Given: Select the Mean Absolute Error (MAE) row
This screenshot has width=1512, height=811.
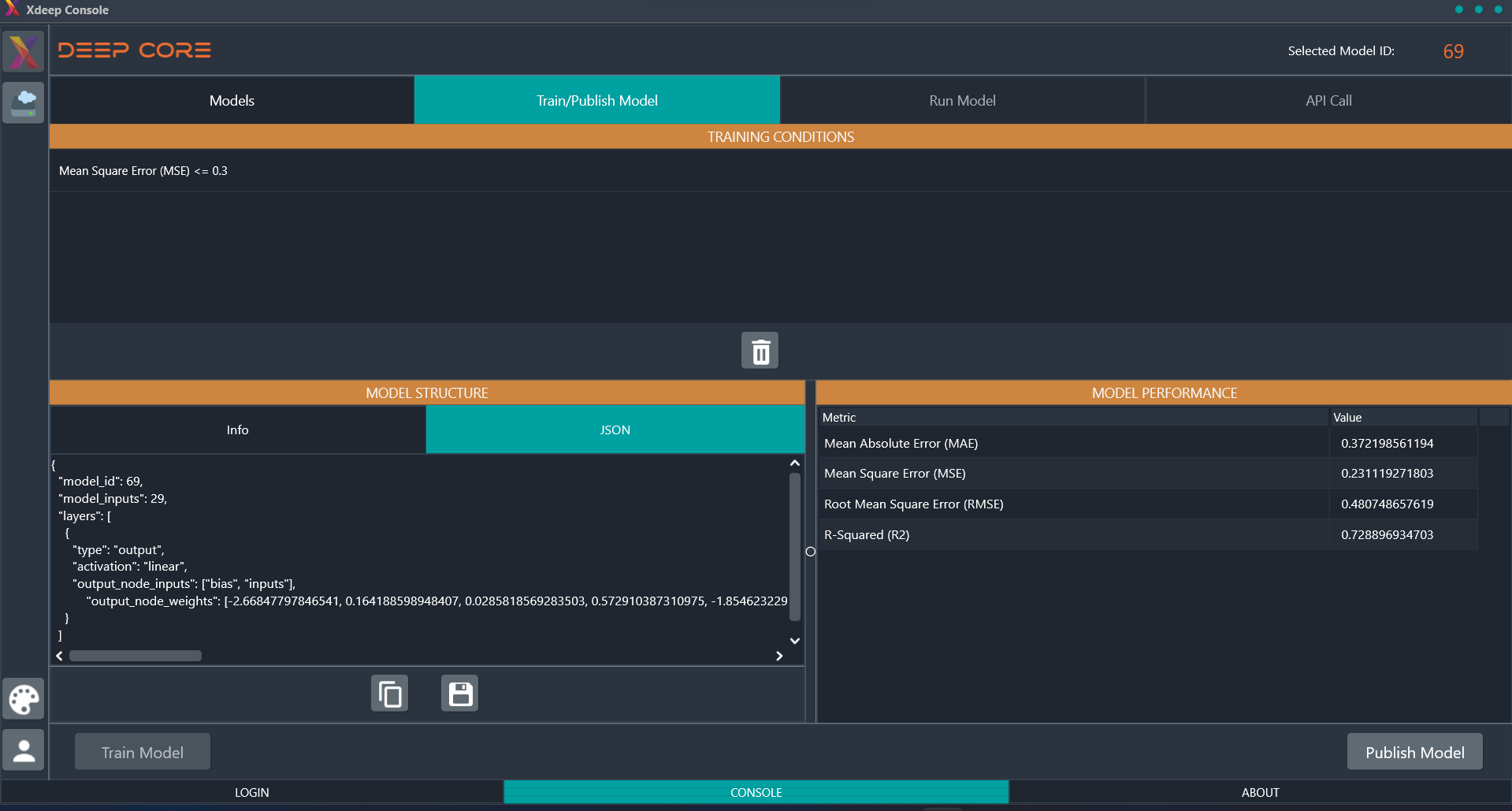Looking at the screenshot, I should tap(1147, 443).
